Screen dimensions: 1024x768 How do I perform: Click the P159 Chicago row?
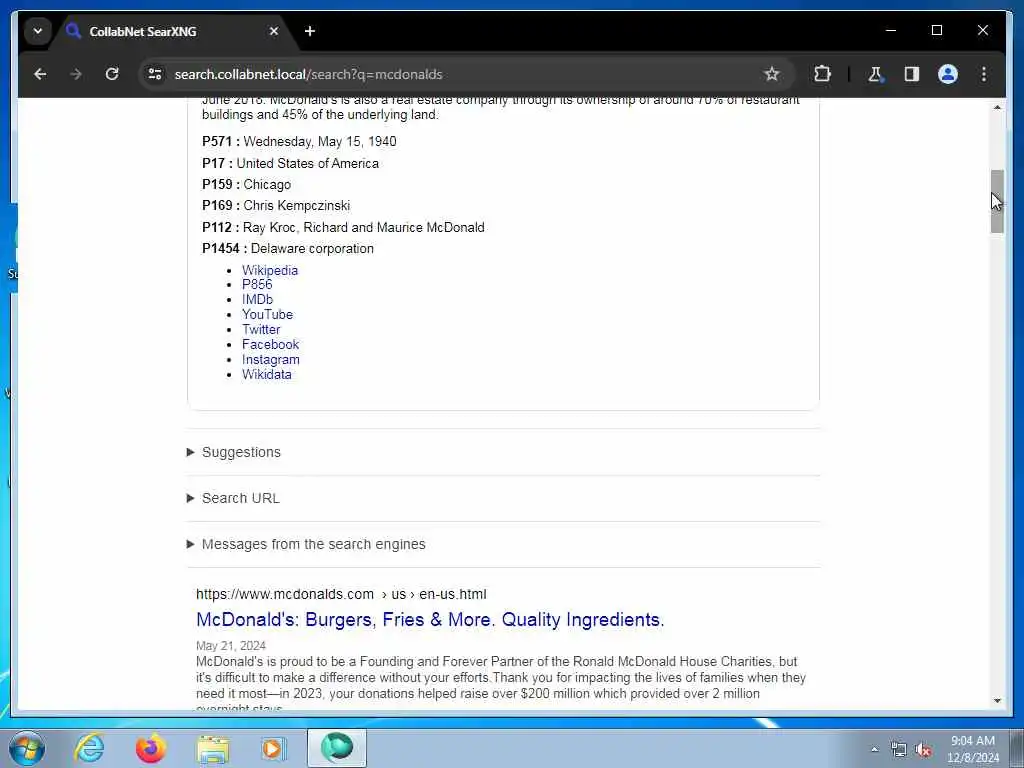(x=246, y=185)
